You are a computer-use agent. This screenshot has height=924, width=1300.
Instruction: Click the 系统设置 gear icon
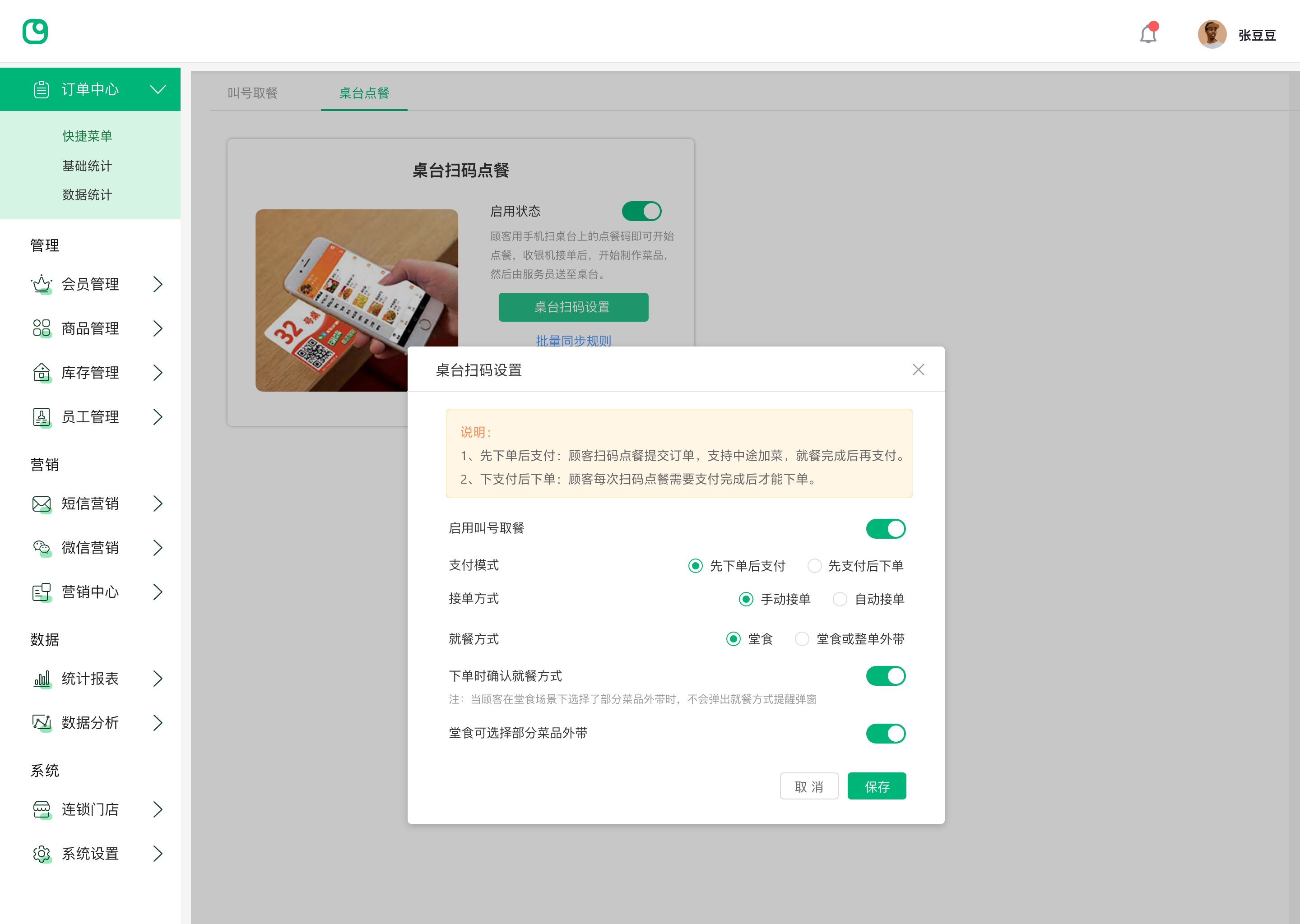[41, 854]
